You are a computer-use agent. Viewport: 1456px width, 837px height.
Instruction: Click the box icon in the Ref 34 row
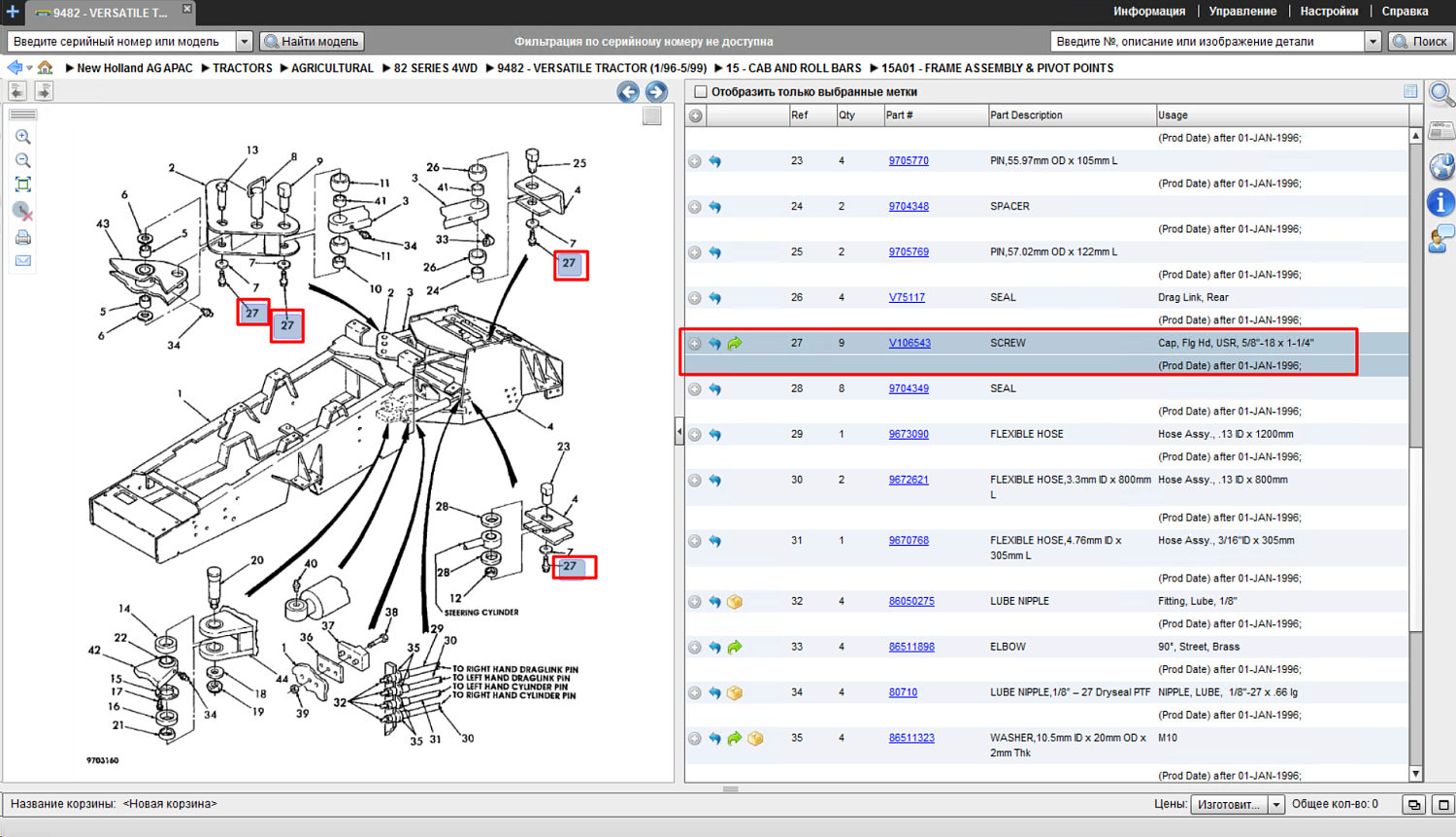click(x=735, y=693)
